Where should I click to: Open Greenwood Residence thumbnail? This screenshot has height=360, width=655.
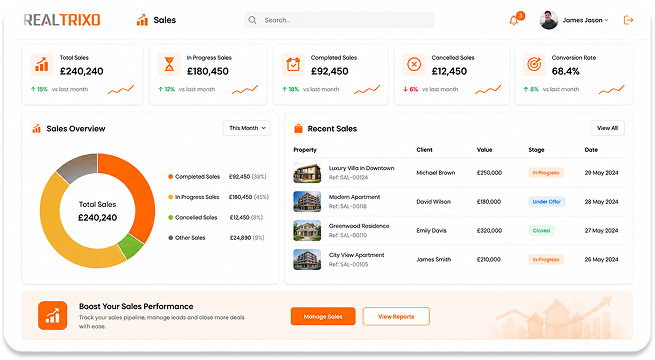click(x=307, y=231)
